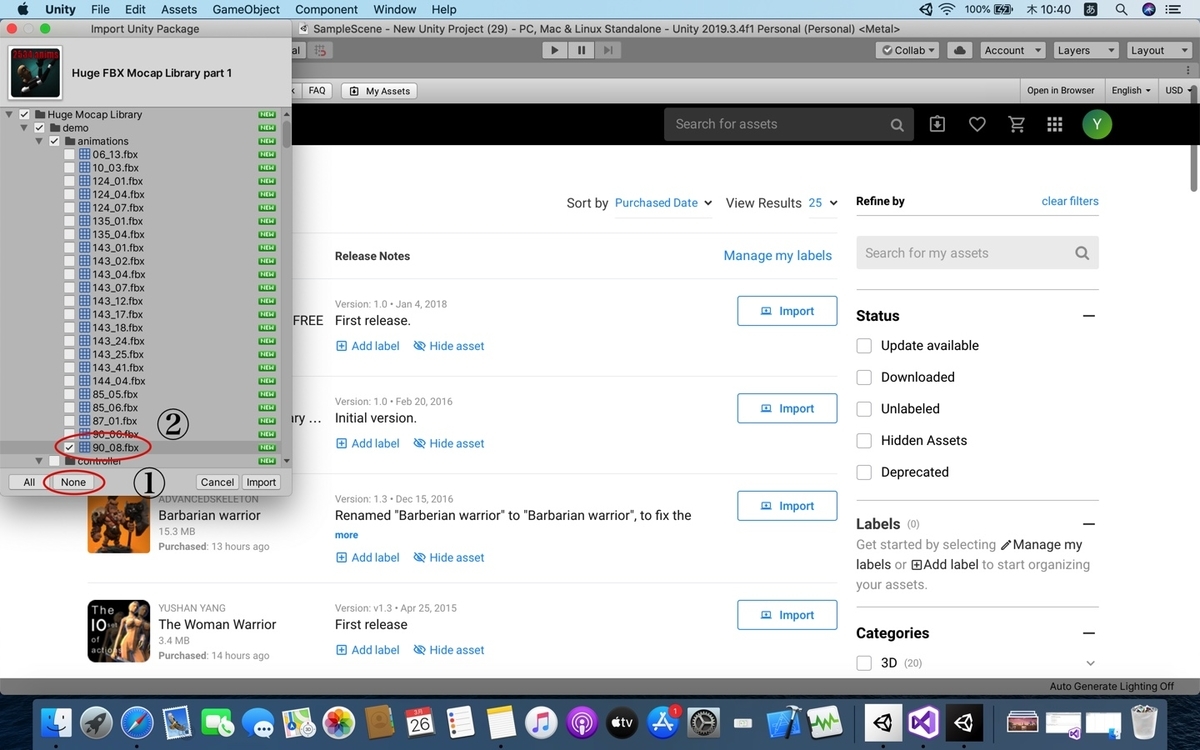The height and width of the screenshot is (750, 1200).
Task: Check the 3D category checkbox
Action: tap(864, 663)
